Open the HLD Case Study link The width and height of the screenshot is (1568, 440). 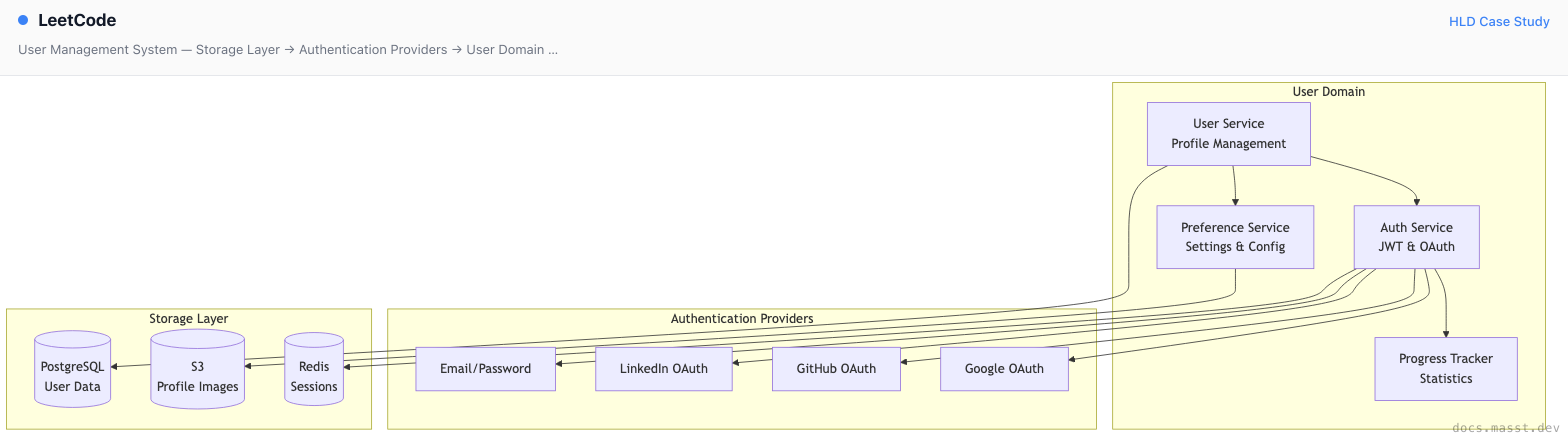(1499, 21)
